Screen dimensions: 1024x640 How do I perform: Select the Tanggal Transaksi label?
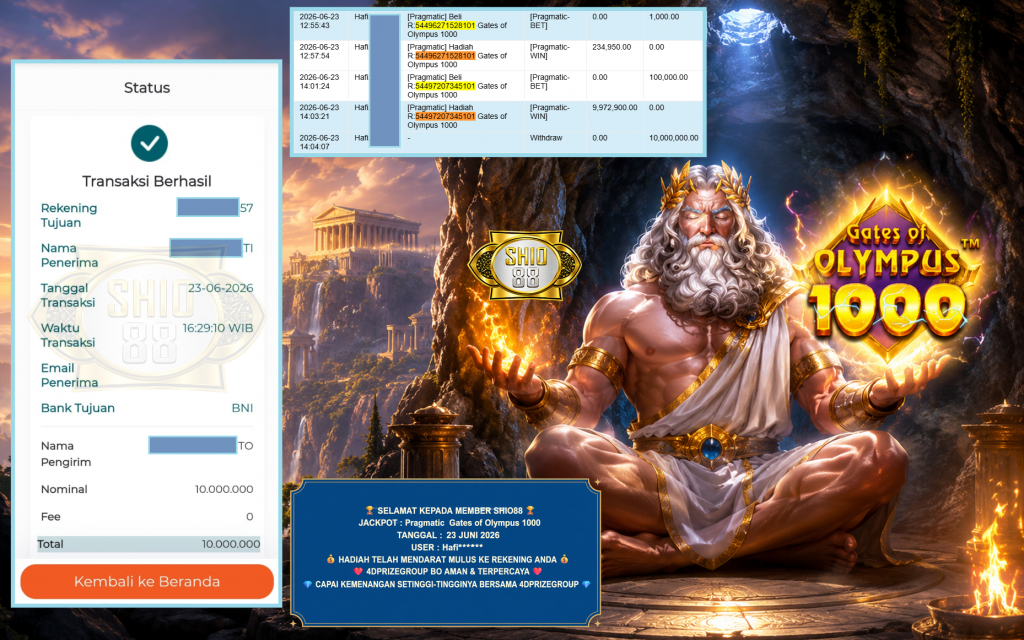point(68,295)
